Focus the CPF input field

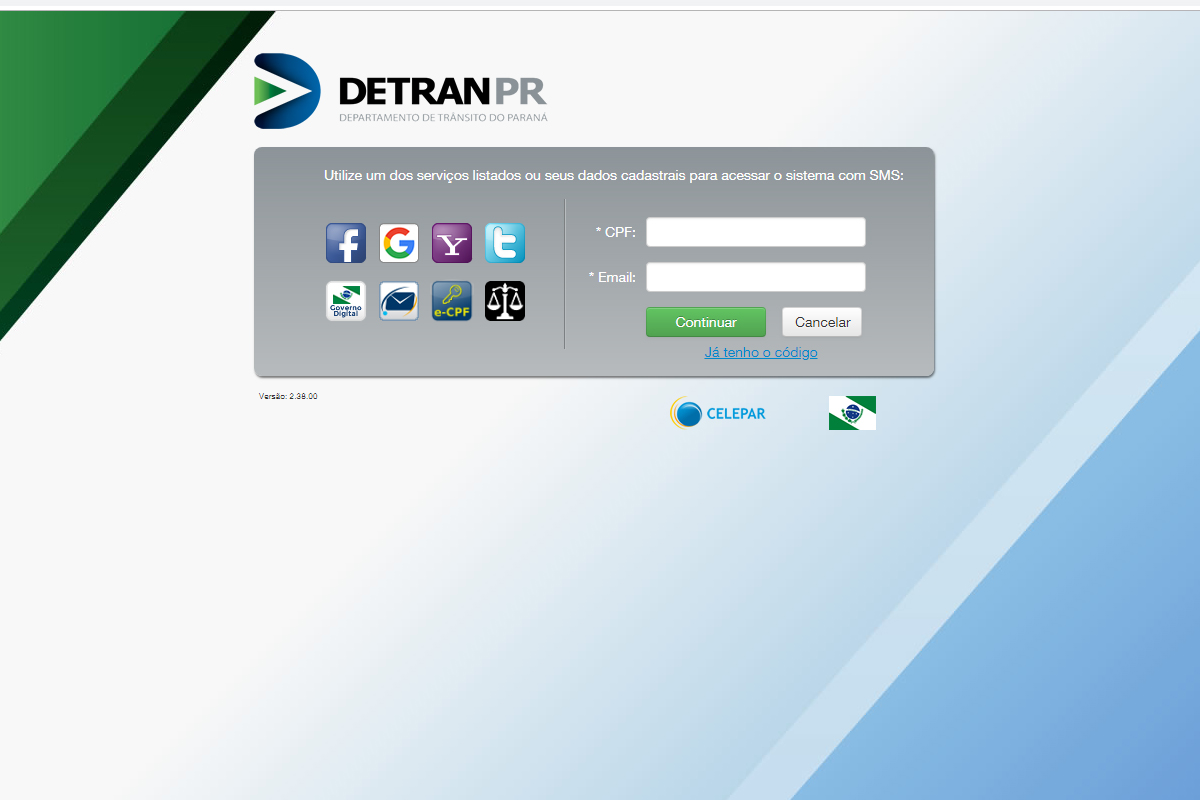[755, 232]
